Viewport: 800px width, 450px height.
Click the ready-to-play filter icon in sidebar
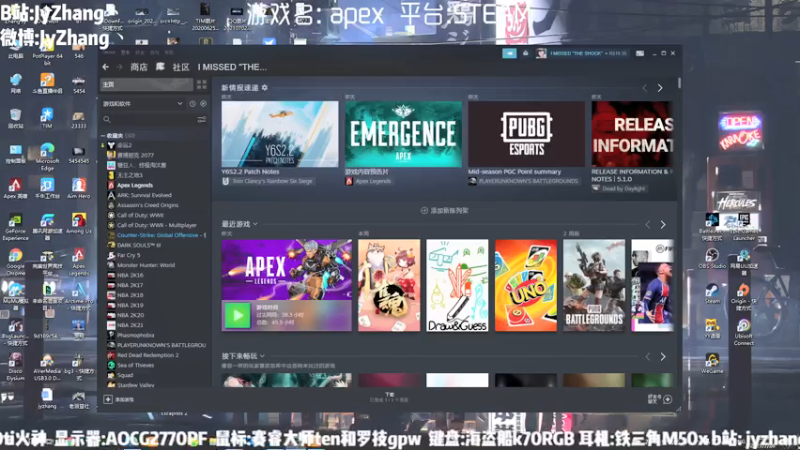coord(203,104)
